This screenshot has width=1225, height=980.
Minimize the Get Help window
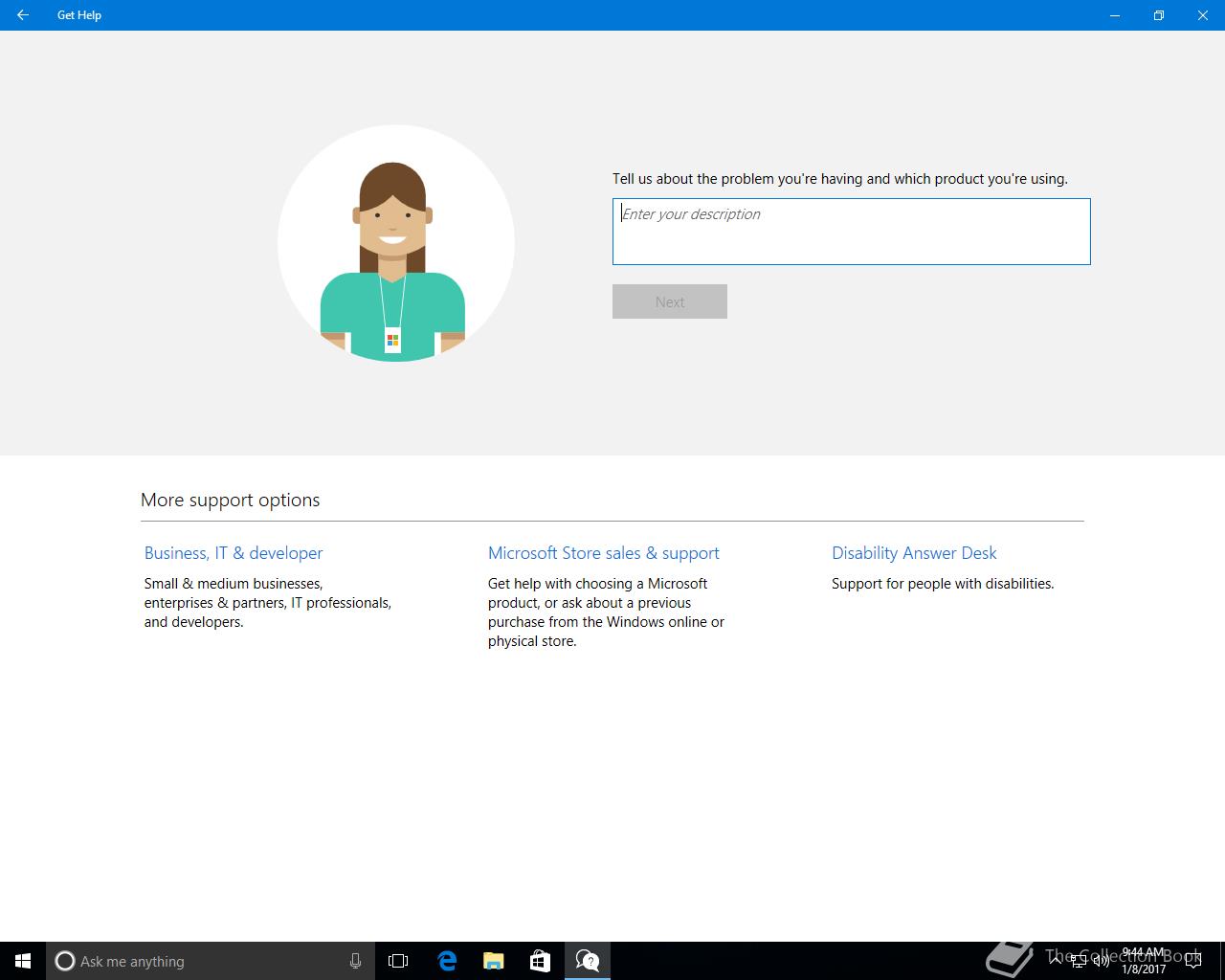click(x=1115, y=15)
